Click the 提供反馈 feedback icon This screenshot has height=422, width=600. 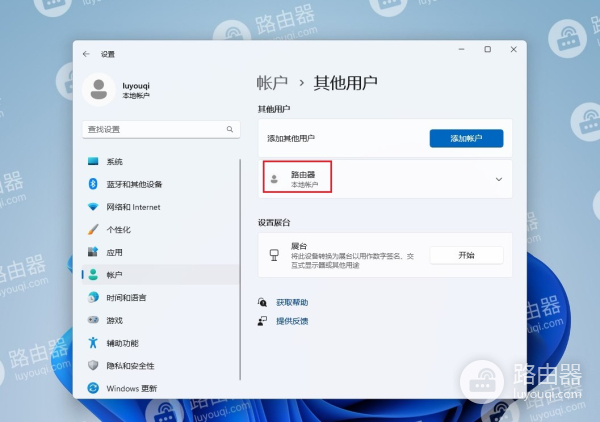262,321
